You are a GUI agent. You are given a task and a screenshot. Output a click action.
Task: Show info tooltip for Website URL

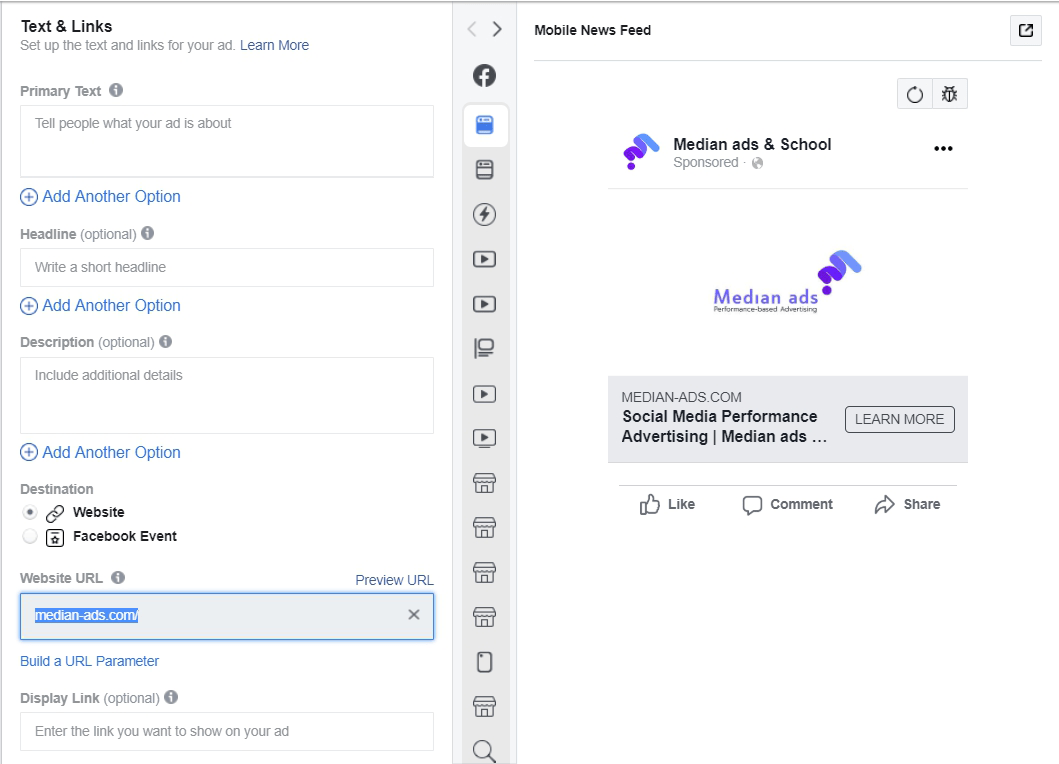(118, 578)
